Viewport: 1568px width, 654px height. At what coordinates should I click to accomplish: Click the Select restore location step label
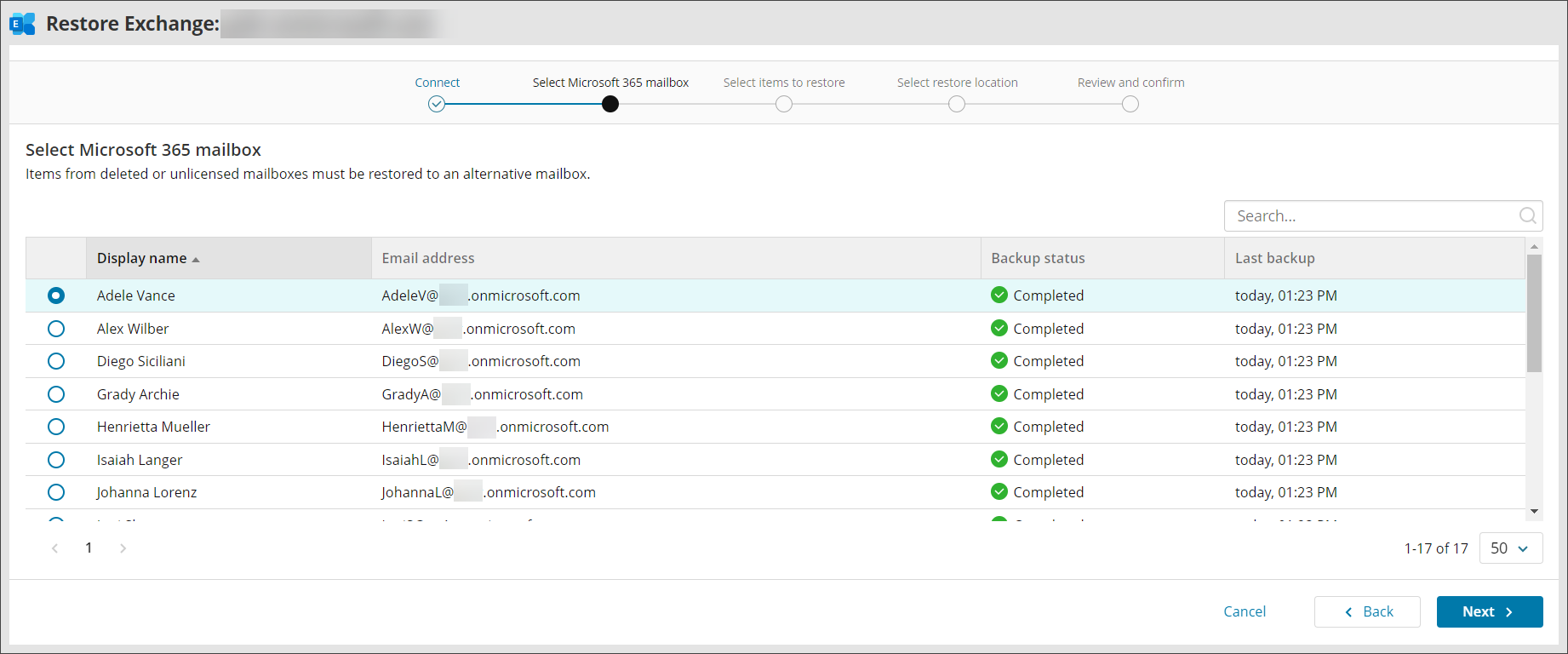957,83
